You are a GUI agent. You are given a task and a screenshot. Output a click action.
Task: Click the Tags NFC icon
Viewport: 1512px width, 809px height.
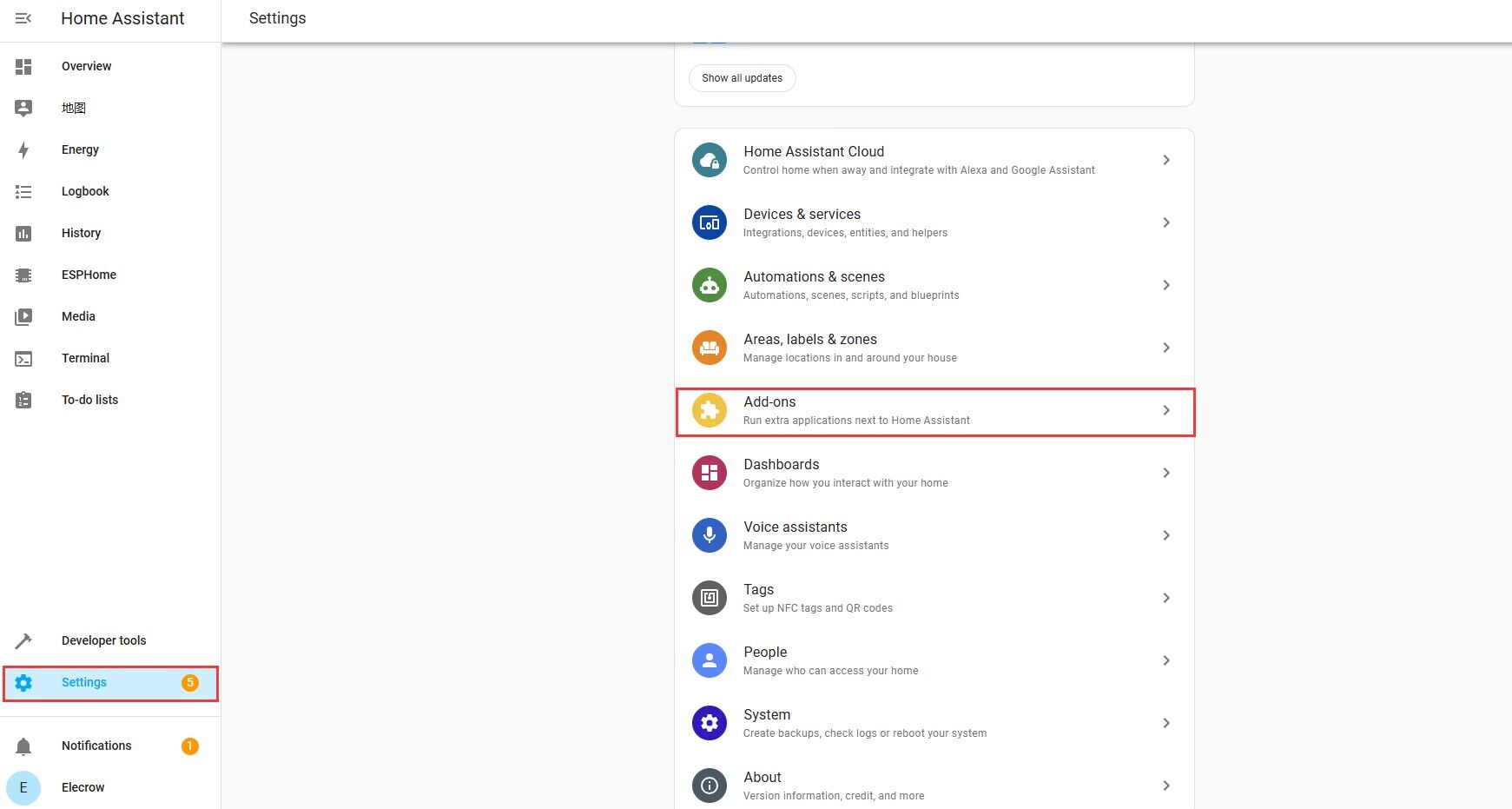710,598
